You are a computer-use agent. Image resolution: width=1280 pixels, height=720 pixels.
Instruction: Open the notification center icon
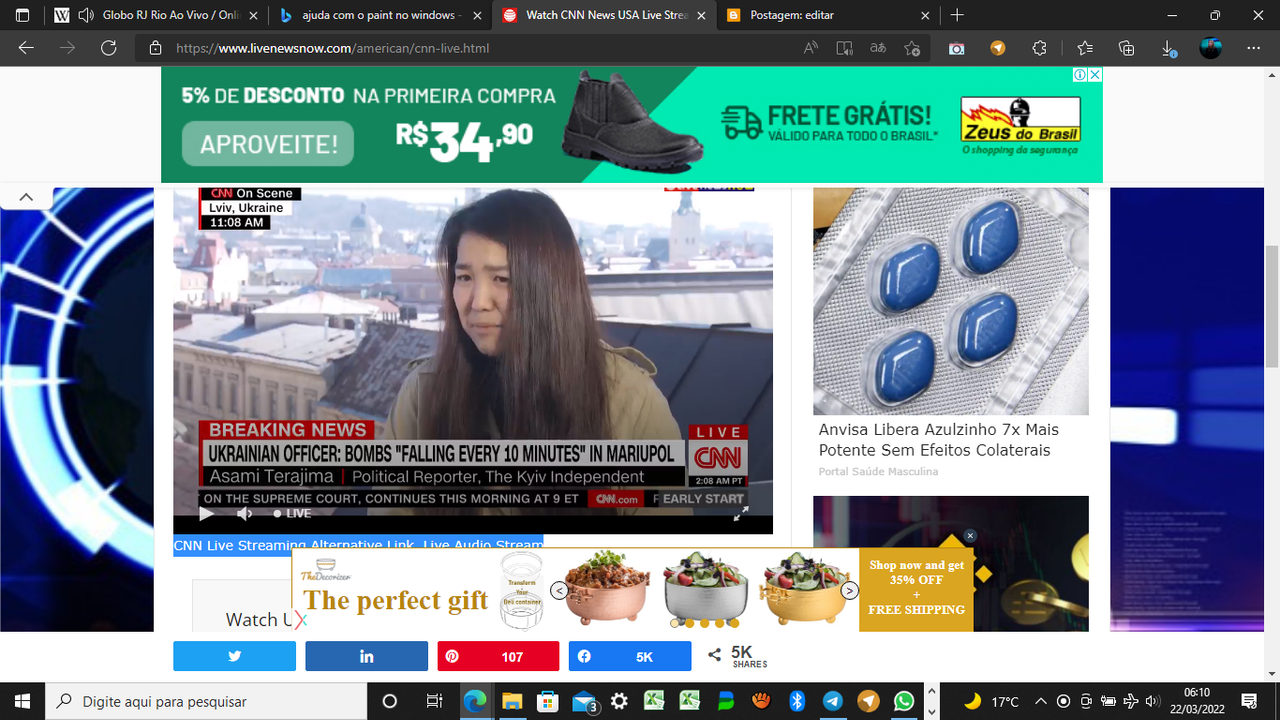click(1249, 701)
